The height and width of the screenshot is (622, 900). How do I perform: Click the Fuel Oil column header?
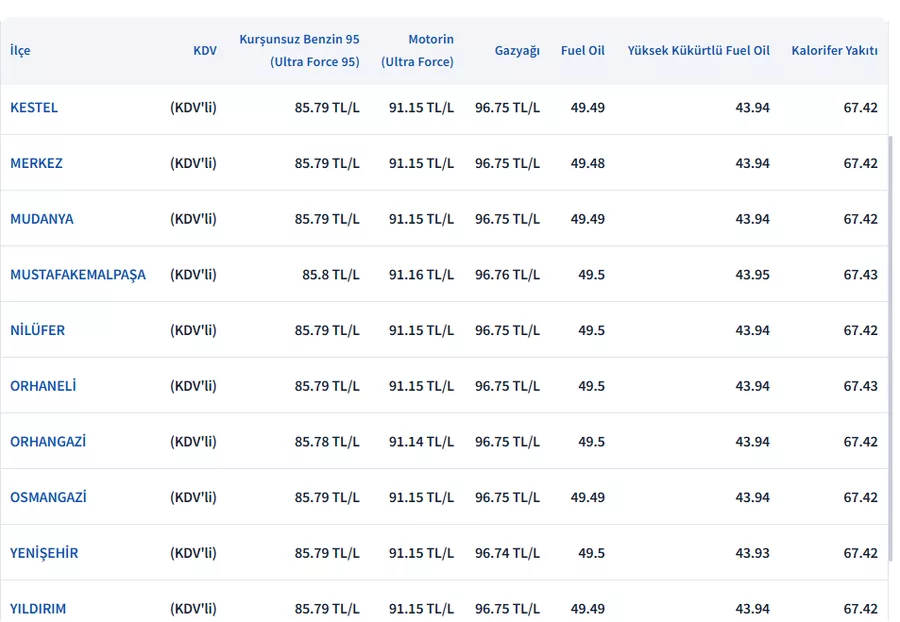[x=583, y=50]
